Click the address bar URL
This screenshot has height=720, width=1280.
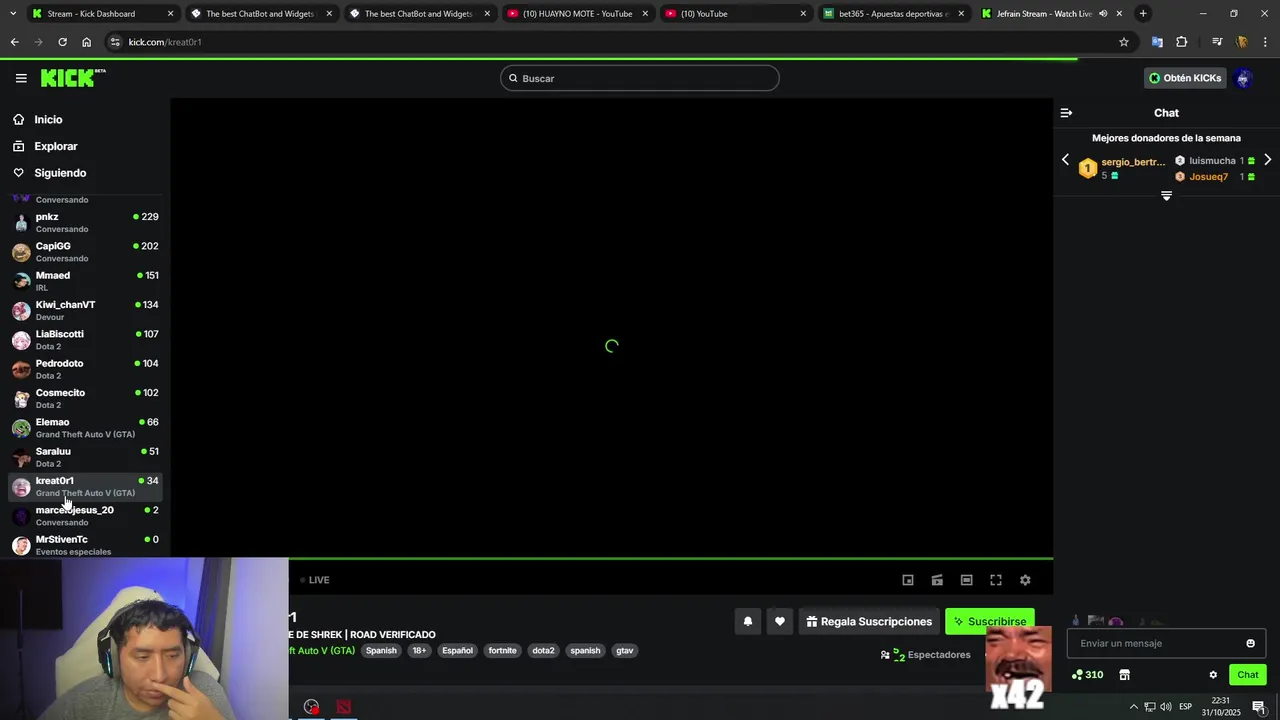point(165,42)
